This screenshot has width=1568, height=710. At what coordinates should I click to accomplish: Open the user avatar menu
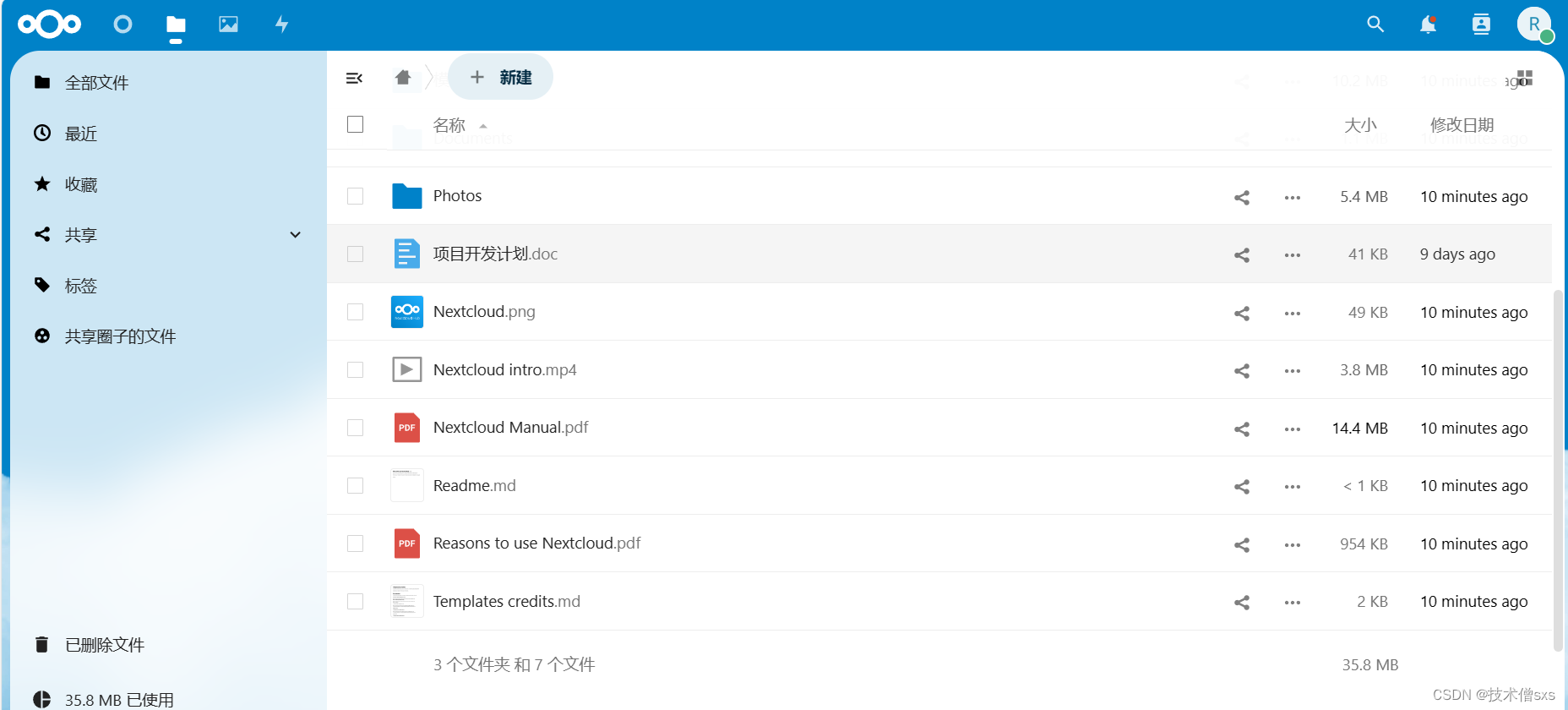pos(1534,25)
